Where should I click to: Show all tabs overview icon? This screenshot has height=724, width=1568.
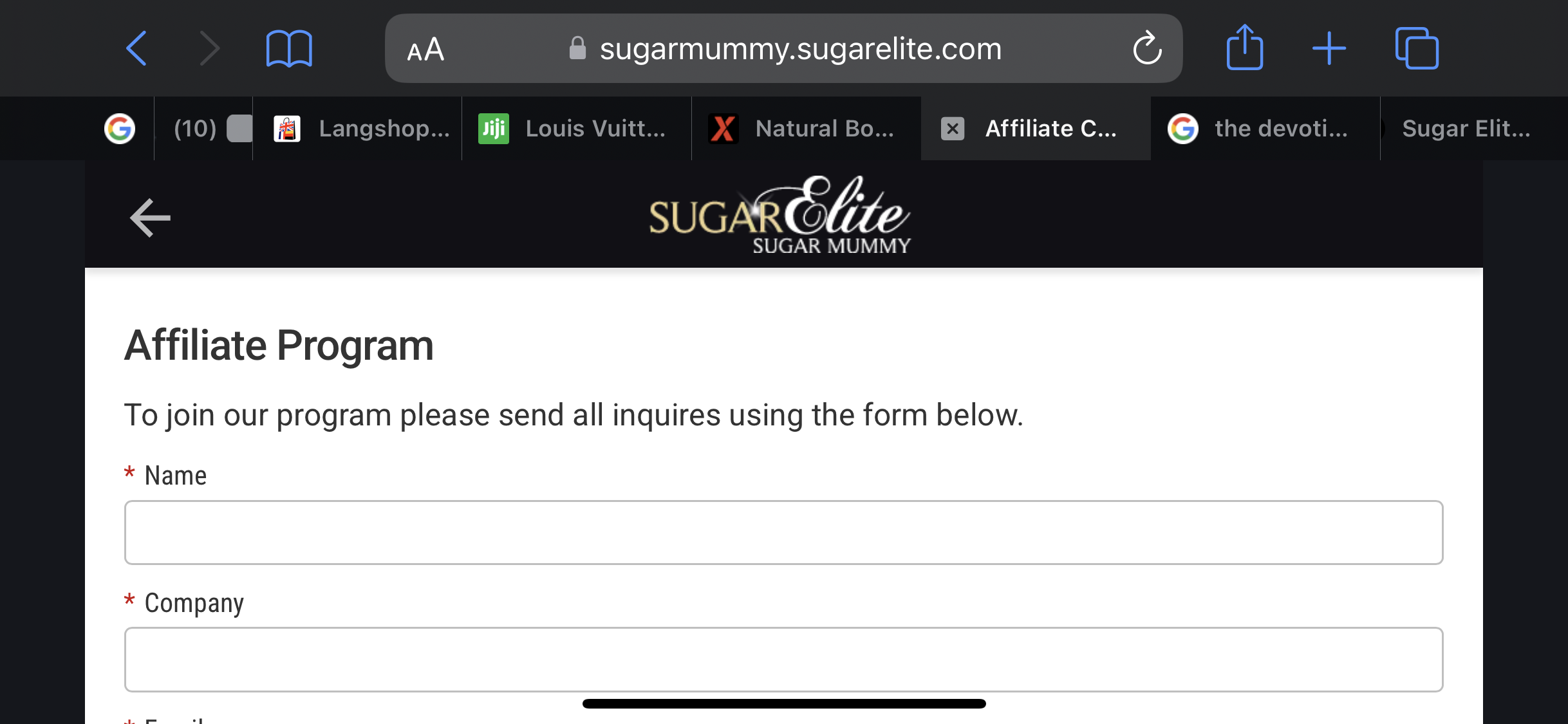(x=1417, y=48)
